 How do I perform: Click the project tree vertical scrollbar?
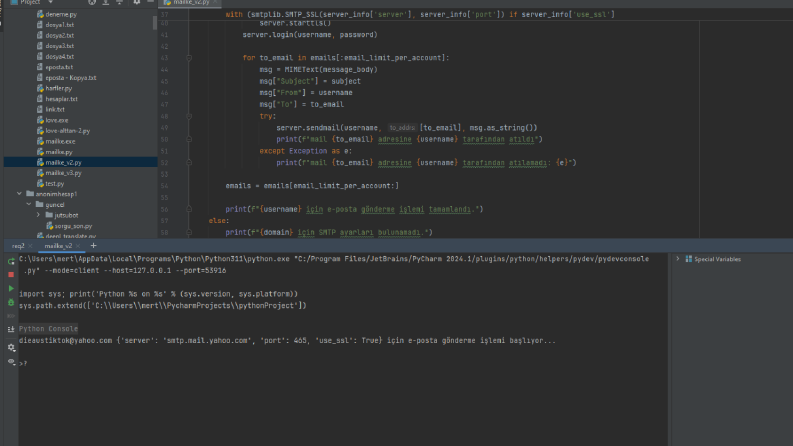pos(155,23)
